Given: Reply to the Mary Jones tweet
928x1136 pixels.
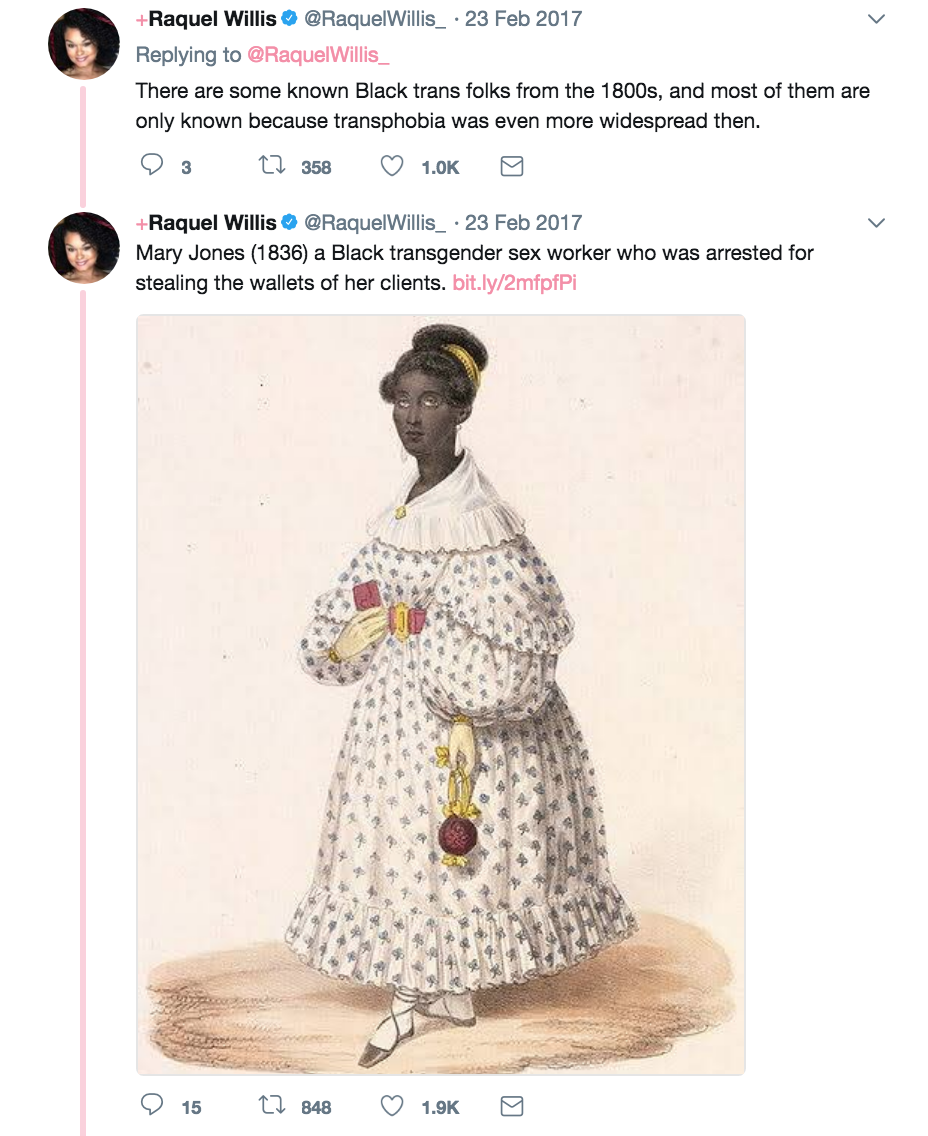Looking at the screenshot, I should coord(152,1106).
